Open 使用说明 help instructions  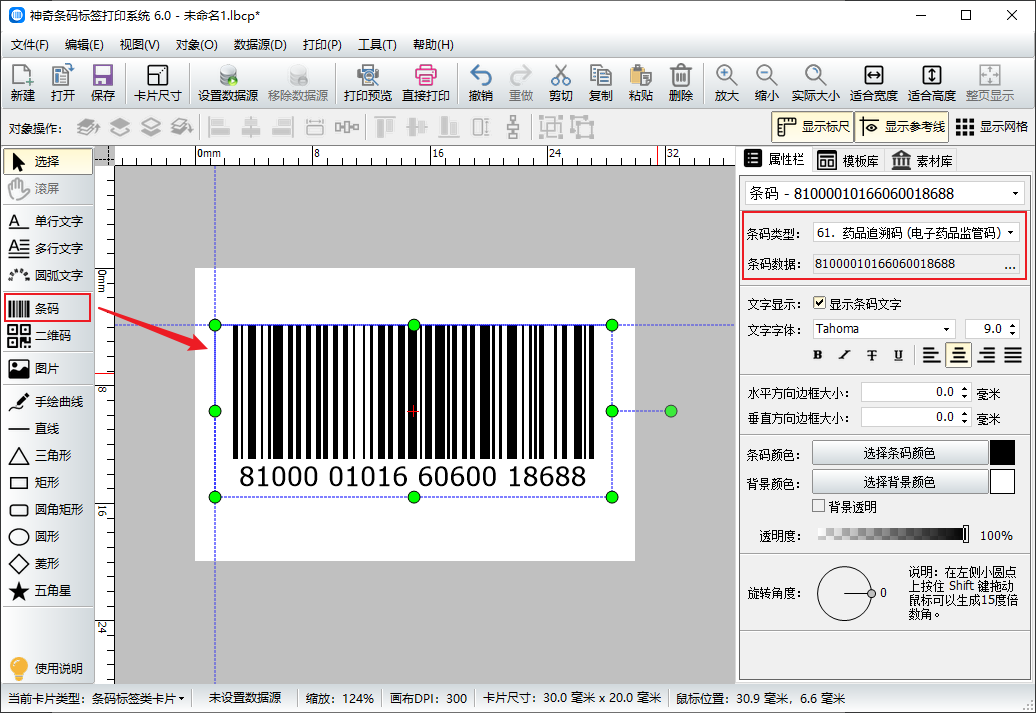(48, 668)
